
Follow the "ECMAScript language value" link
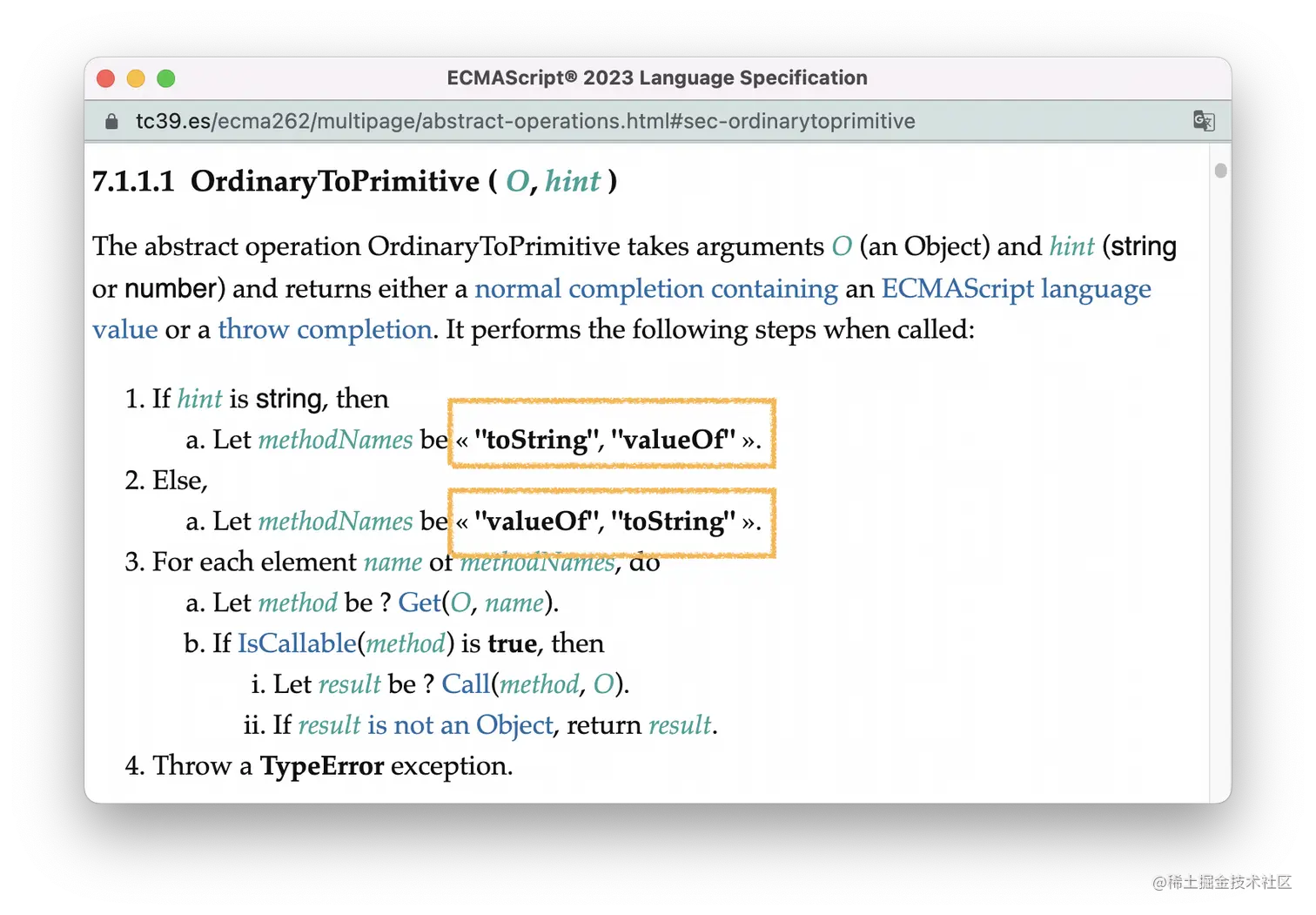(1015, 288)
